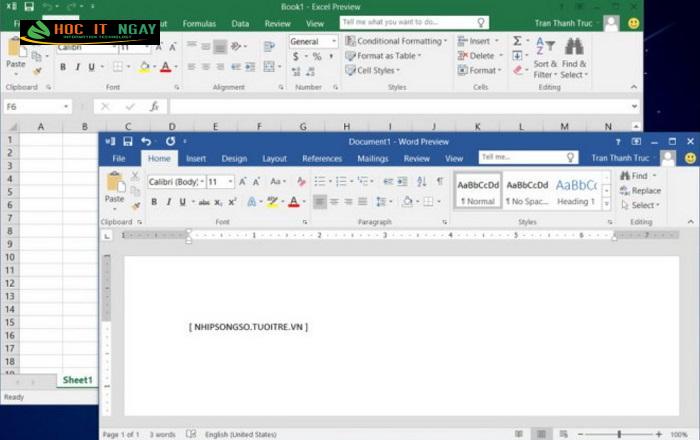The height and width of the screenshot is (440, 700).
Task: Switch to Word Mailings tab
Action: tap(373, 158)
